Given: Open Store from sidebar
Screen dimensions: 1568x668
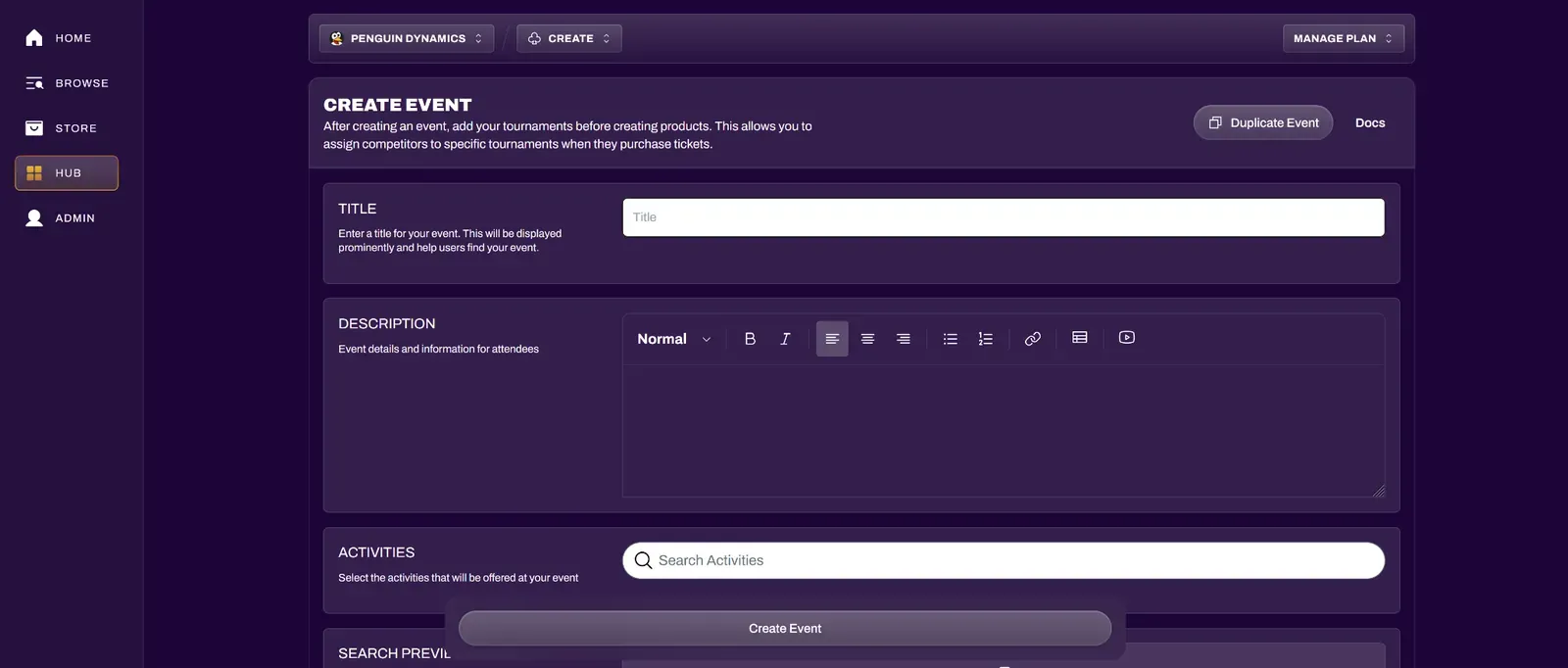Looking at the screenshot, I should (x=67, y=128).
